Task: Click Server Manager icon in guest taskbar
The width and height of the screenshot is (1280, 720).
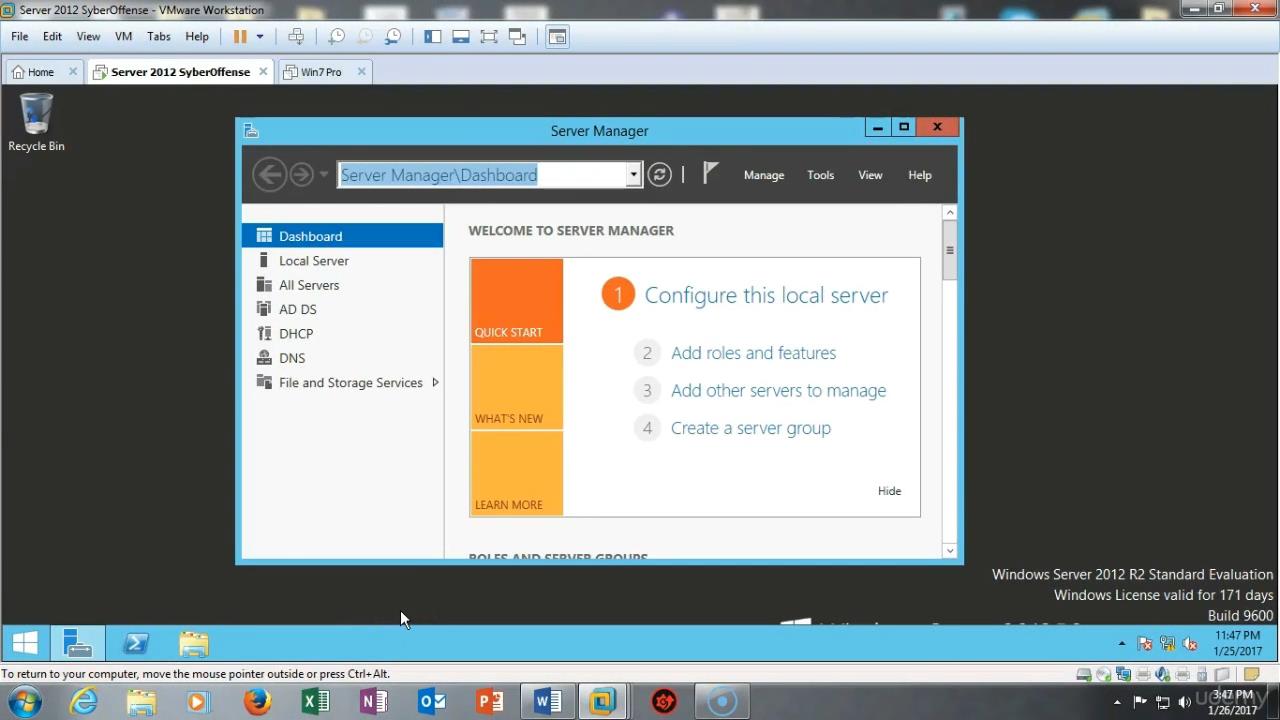Action: [77, 643]
